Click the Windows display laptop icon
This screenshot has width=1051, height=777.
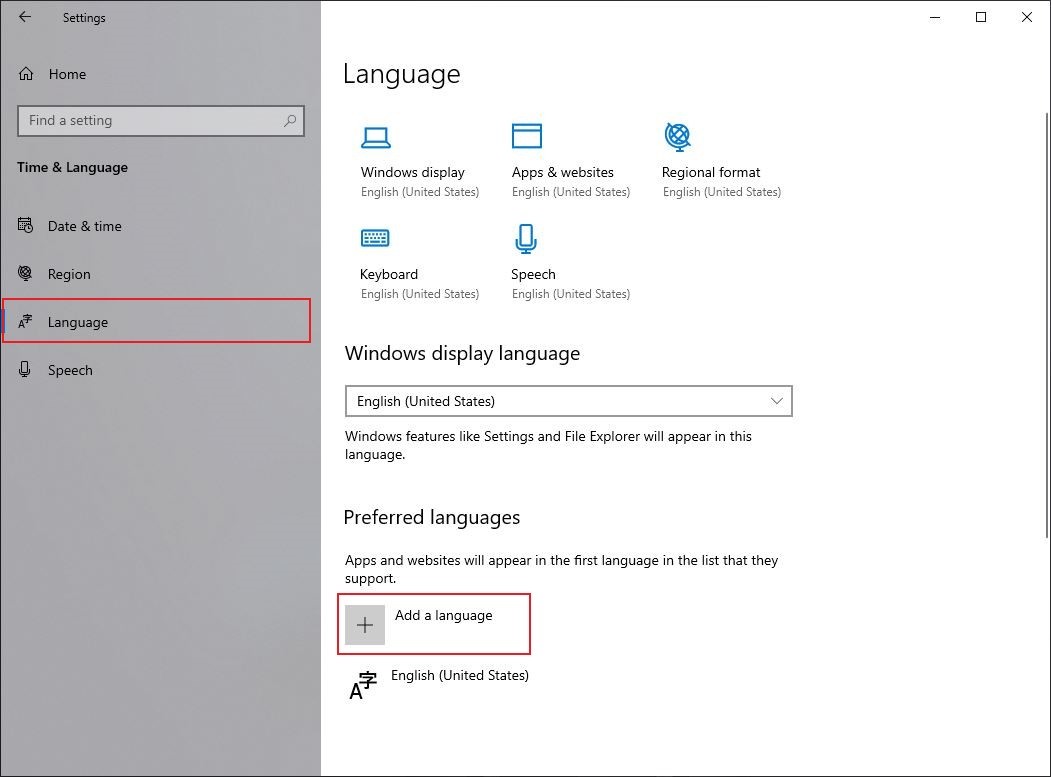coord(375,137)
